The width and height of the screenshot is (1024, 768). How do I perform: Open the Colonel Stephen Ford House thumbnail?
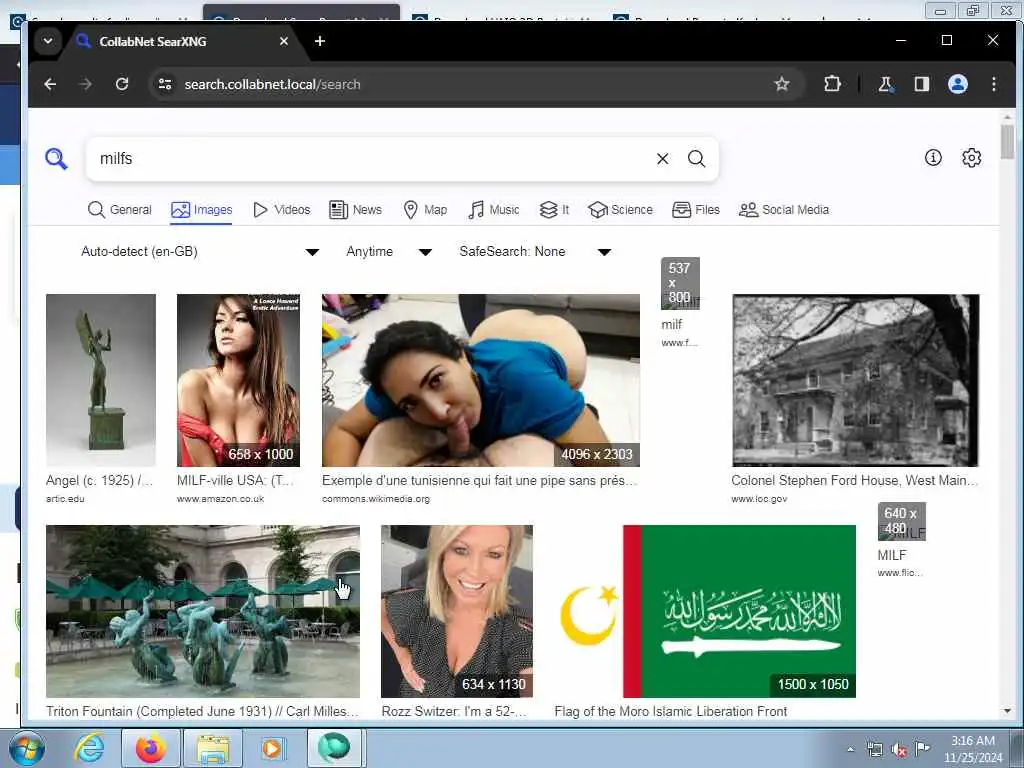856,380
